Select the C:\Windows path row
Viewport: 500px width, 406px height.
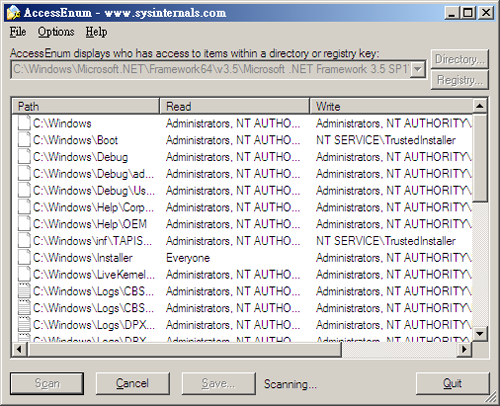click(x=62, y=123)
